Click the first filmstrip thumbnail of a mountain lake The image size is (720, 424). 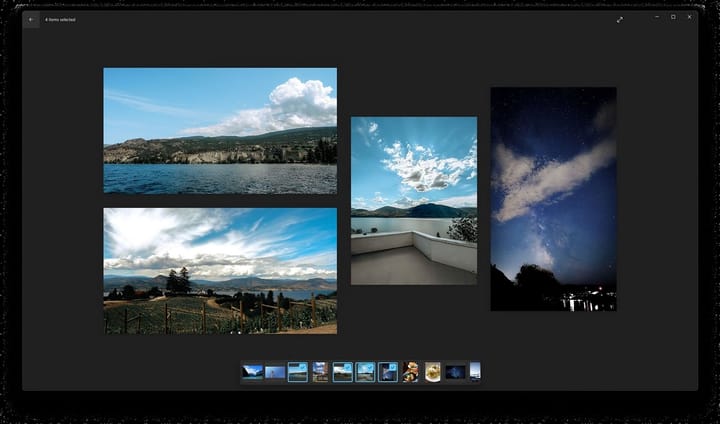coord(252,372)
